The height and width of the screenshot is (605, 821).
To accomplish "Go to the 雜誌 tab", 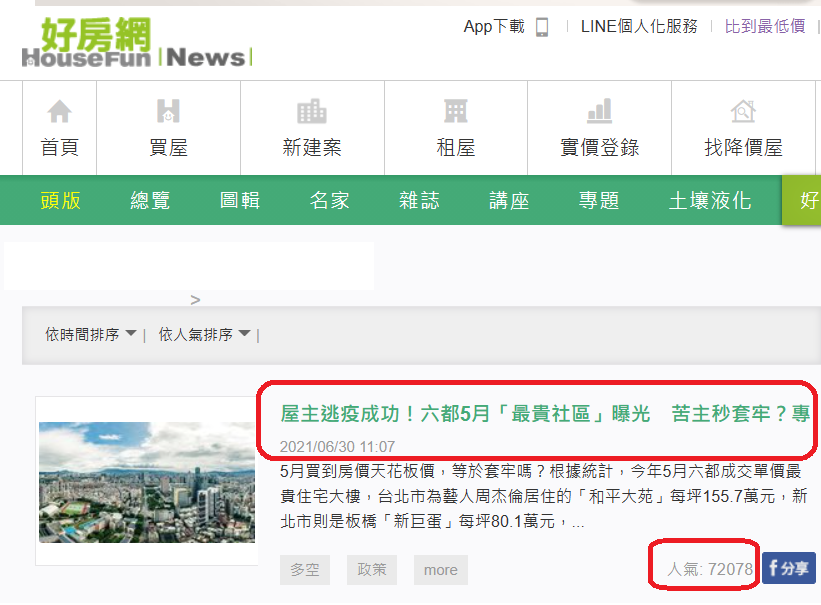I will (x=419, y=201).
